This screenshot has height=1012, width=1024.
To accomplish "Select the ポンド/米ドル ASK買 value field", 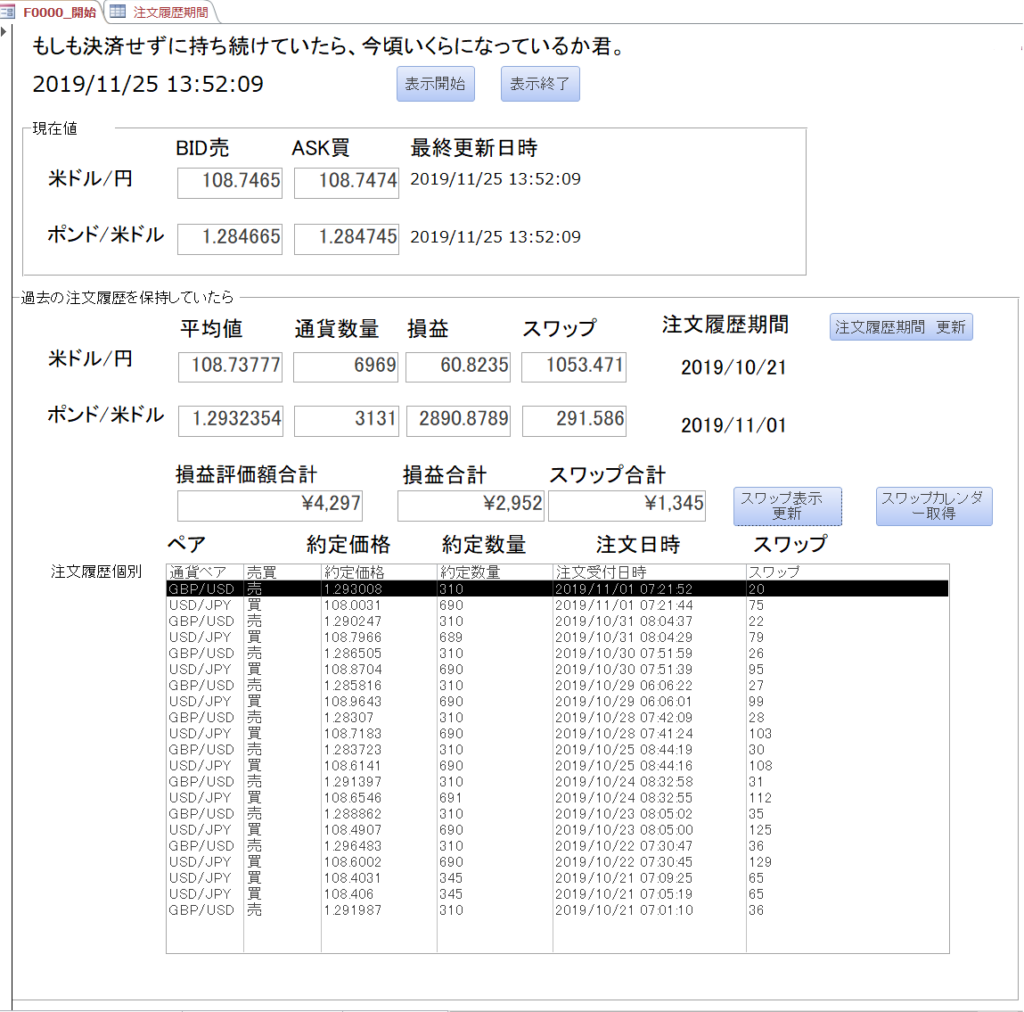I will (x=346, y=239).
